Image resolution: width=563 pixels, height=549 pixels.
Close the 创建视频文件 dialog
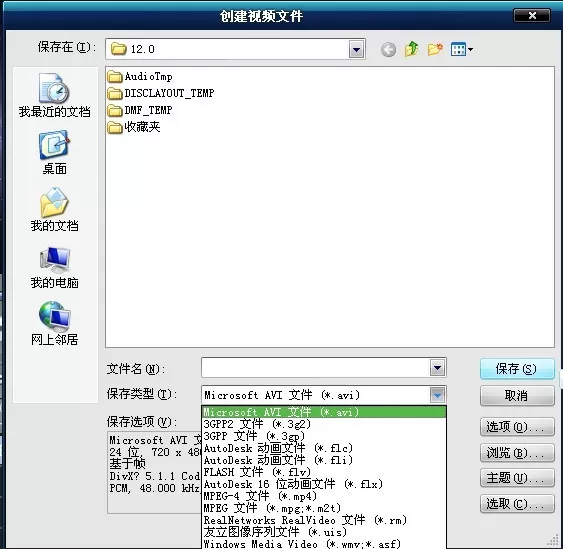(532, 16)
